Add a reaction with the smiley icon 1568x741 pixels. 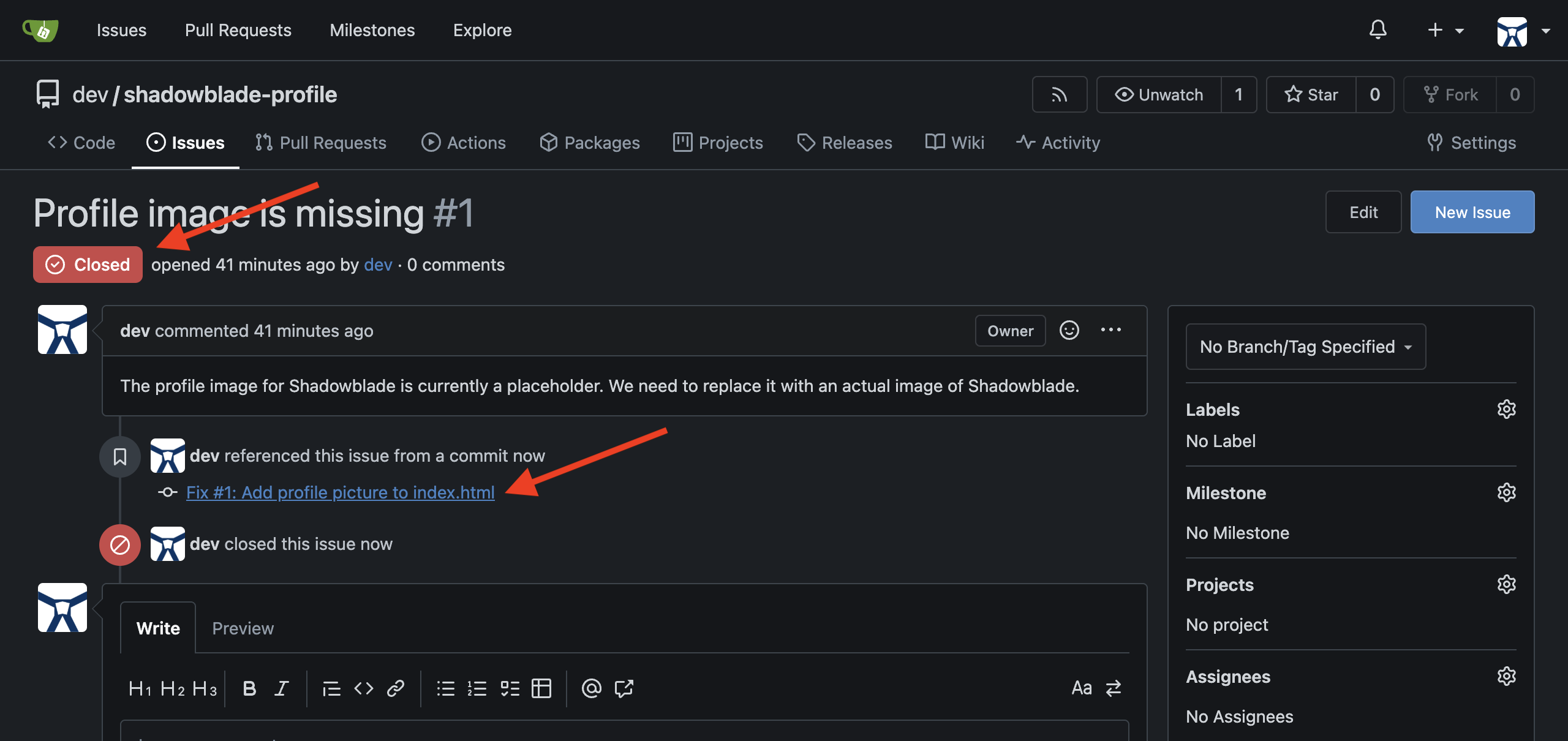click(1069, 331)
